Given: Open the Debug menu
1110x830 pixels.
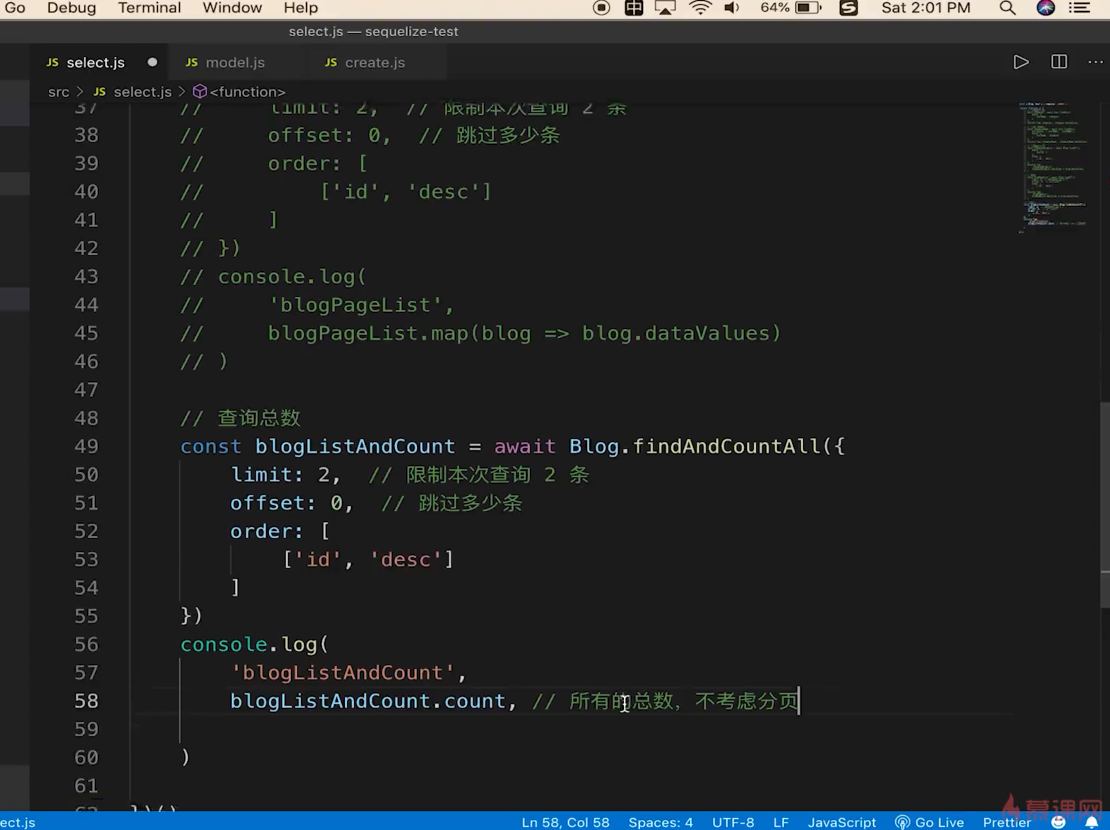Looking at the screenshot, I should click(71, 8).
